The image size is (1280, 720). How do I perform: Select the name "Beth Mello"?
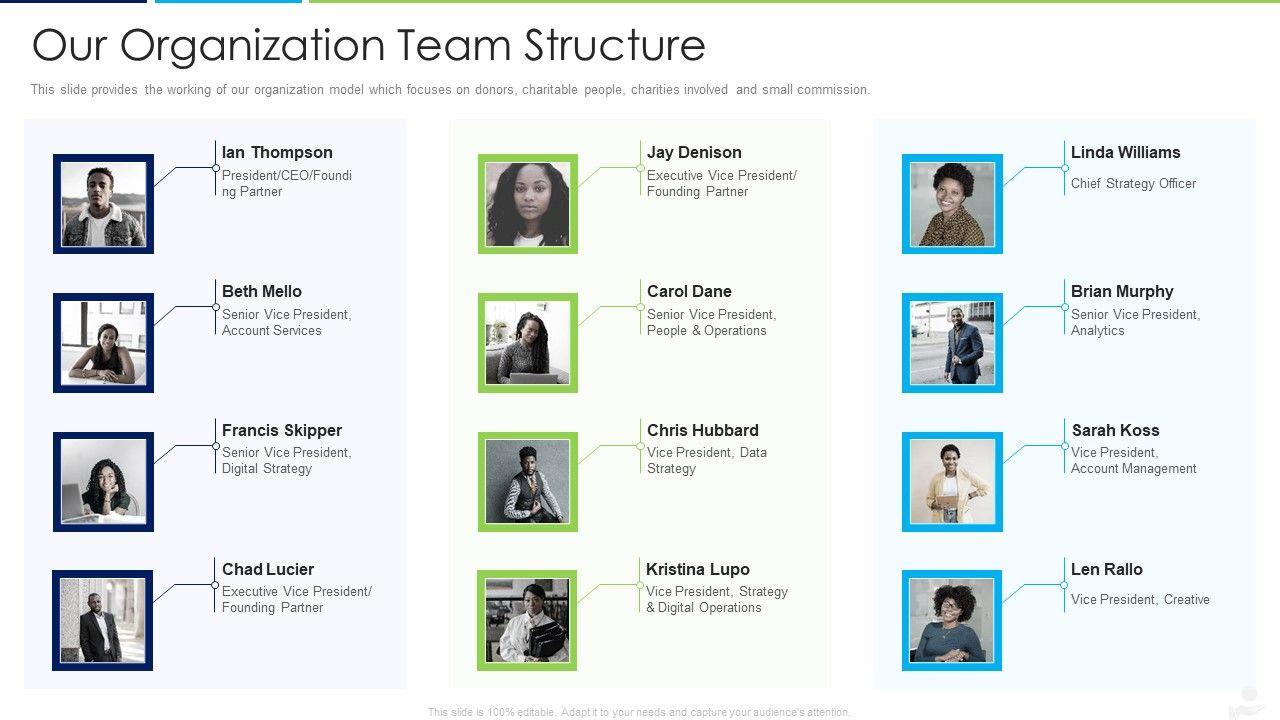pos(262,291)
